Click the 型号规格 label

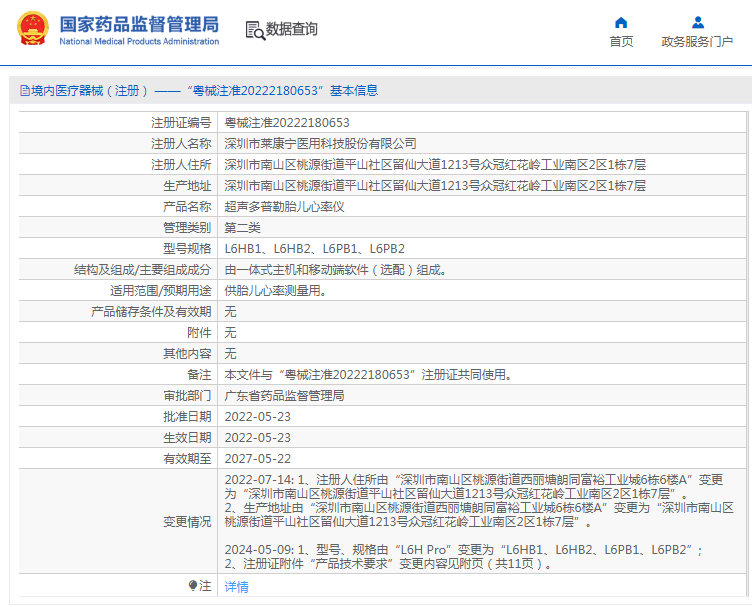coord(187,249)
